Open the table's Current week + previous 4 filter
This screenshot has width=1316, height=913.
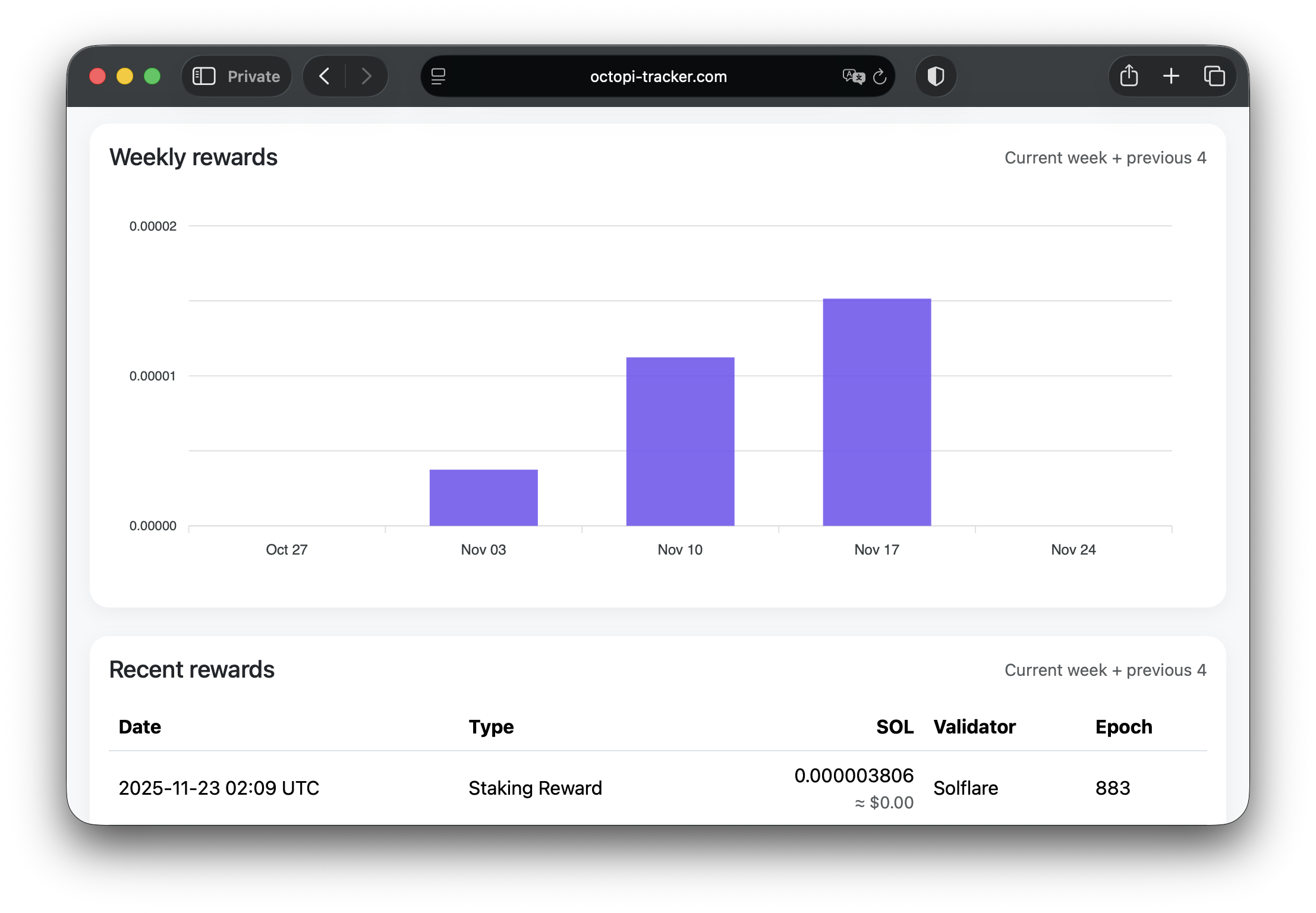point(1105,670)
